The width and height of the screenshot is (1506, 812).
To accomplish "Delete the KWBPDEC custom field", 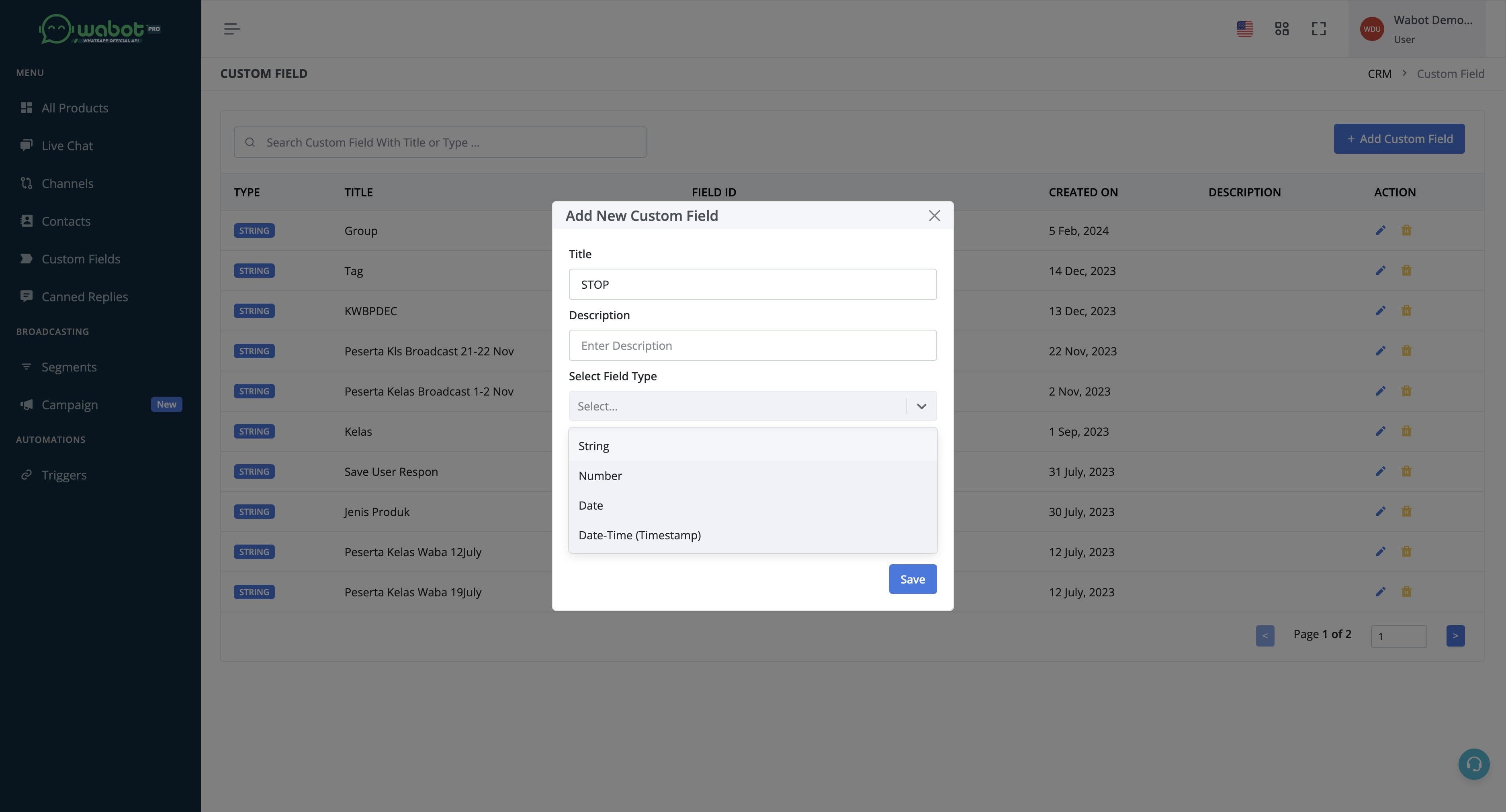I will (x=1406, y=311).
